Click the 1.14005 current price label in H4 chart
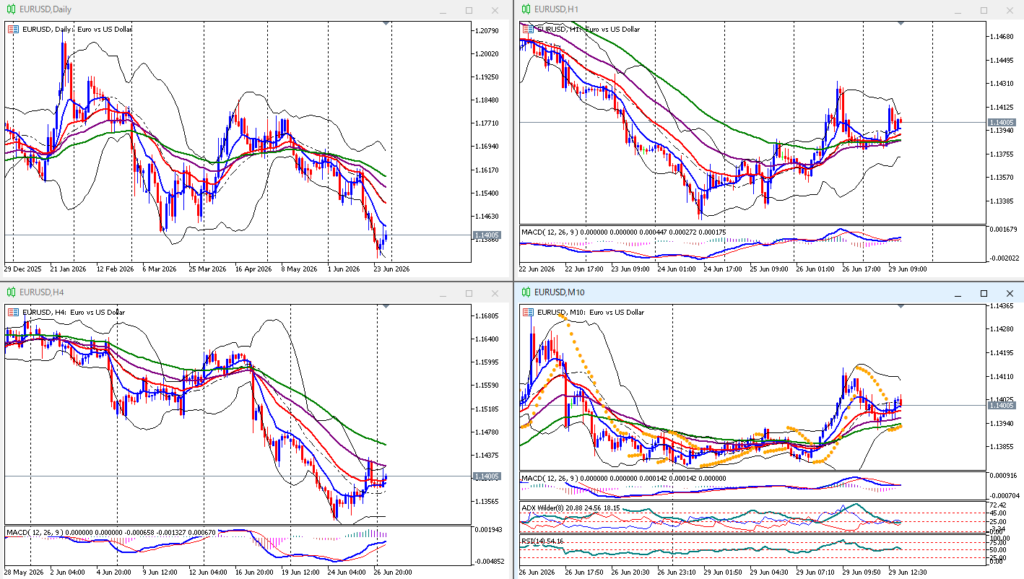1024x579 pixels. tap(487, 477)
